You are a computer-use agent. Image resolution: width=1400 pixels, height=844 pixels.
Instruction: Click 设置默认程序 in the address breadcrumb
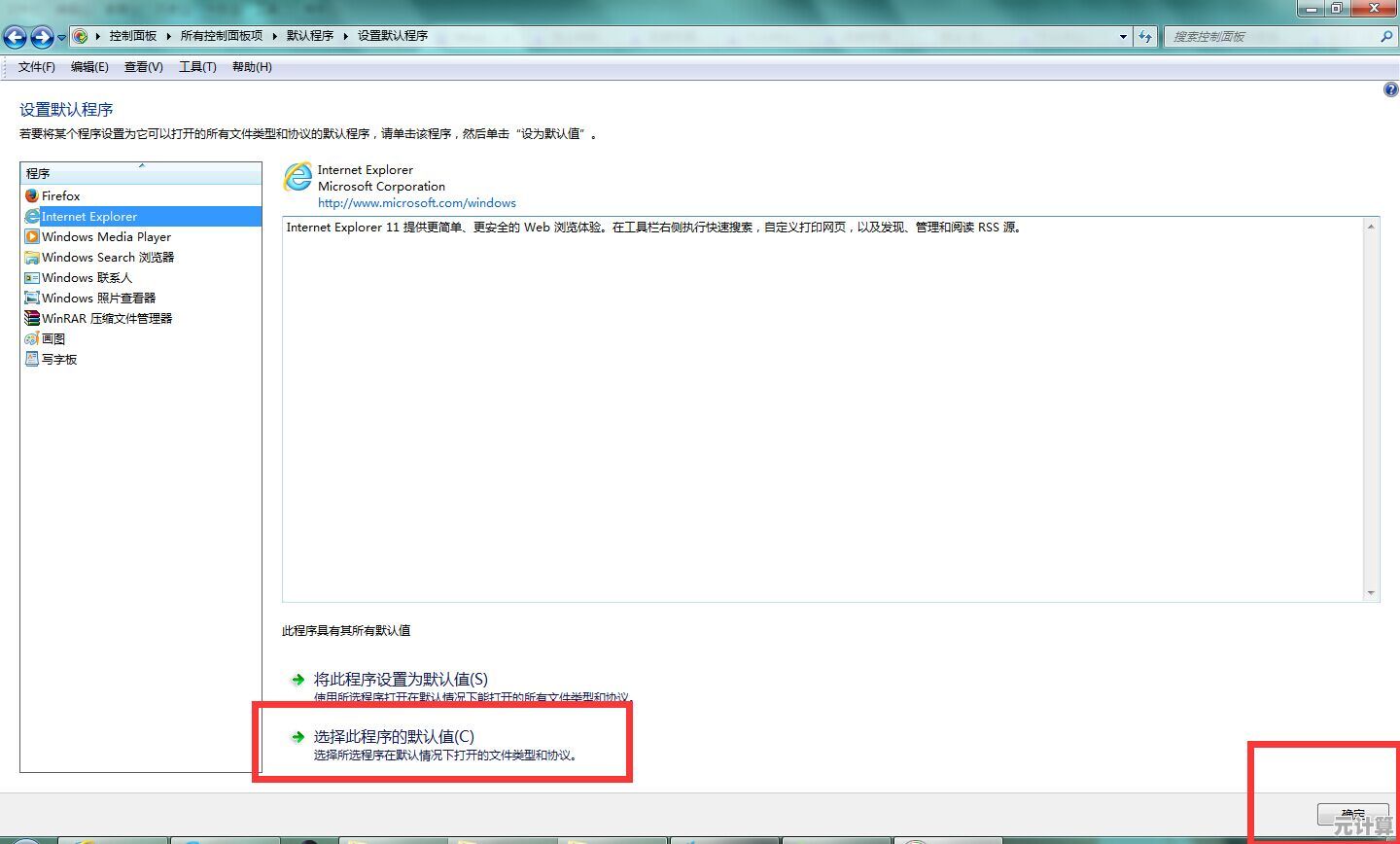click(x=392, y=36)
